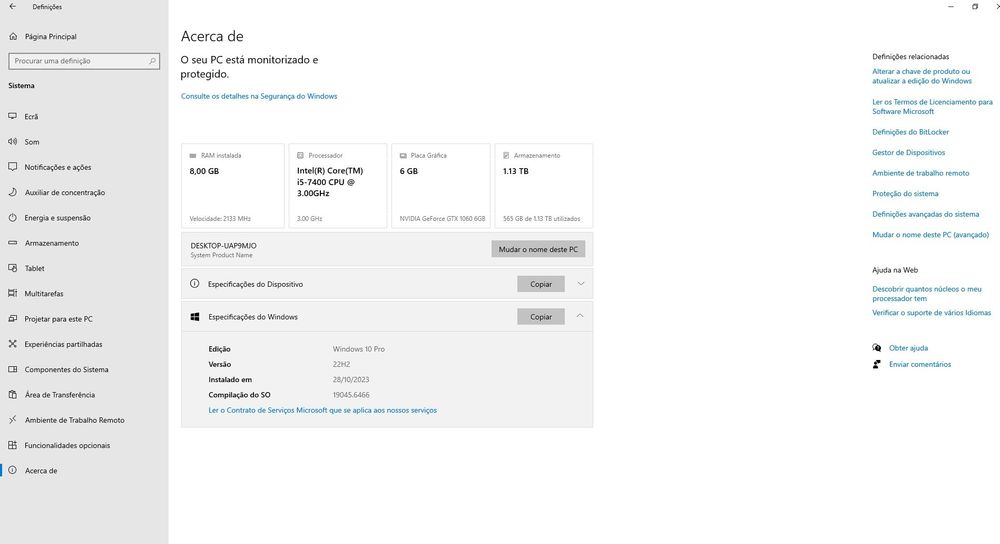Click the home icon beside Página Principal
Screen dimensions: 1000x544
(x=13, y=36)
